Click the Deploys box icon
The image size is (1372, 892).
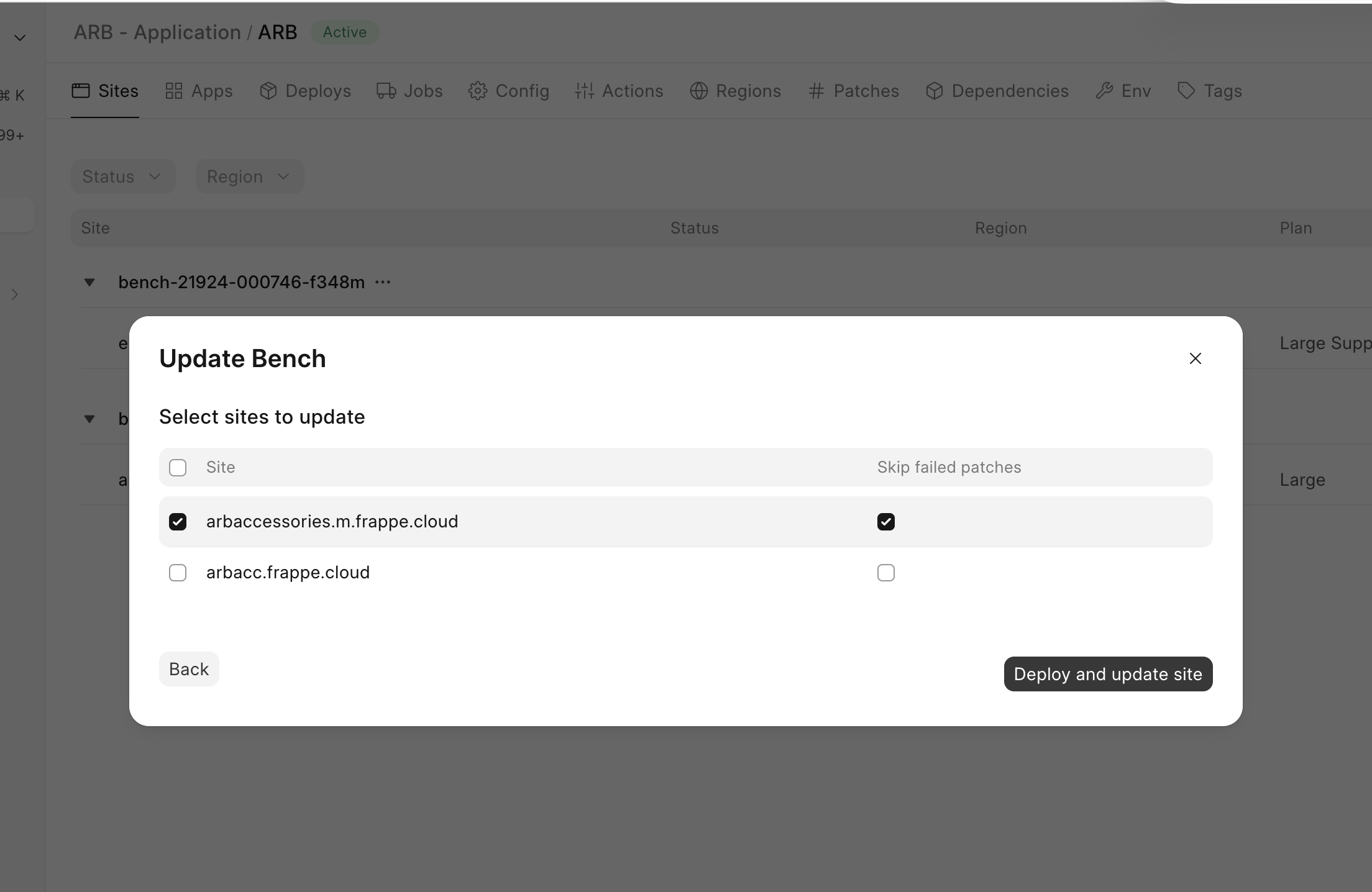268,91
